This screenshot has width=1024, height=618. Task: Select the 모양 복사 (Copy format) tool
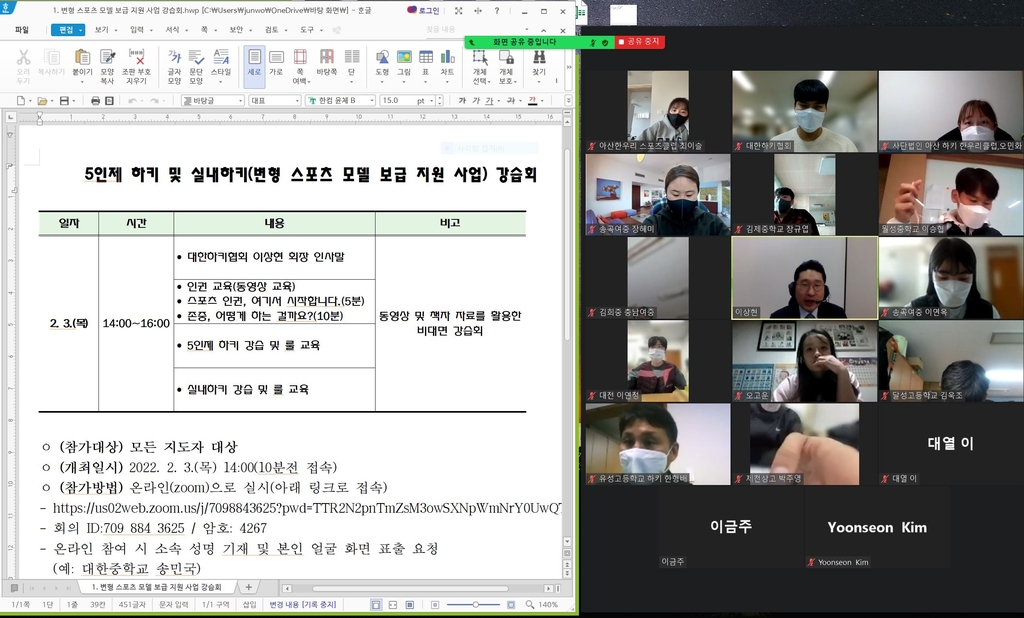tap(107, 62)
